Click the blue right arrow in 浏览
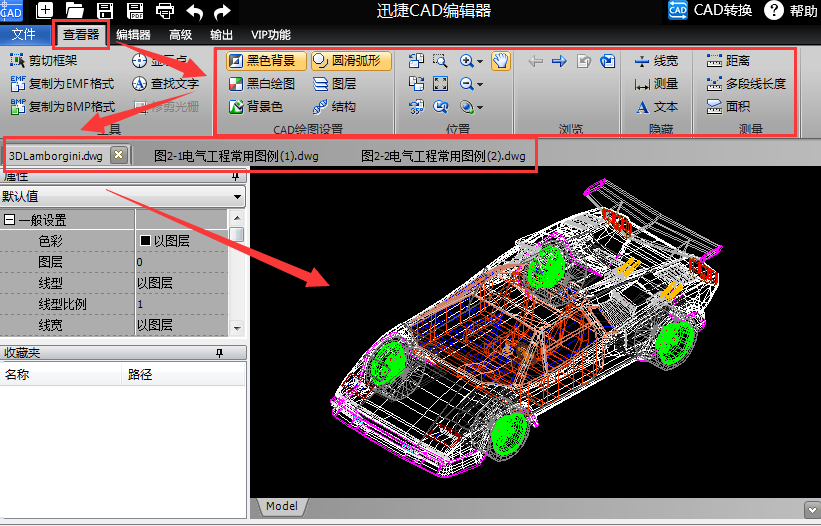The image size is (821, 526). [x=559, y=61]
